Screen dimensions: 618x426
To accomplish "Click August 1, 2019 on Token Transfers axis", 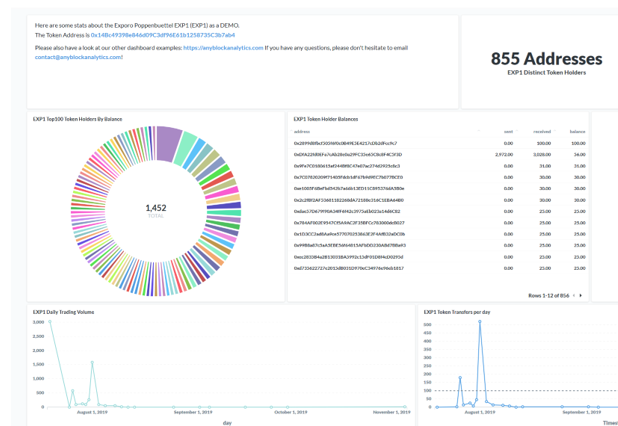I will click(480, 412).
